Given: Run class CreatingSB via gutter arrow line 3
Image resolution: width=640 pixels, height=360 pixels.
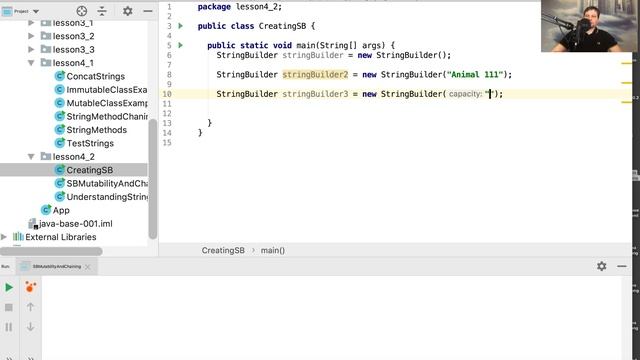Looking at the screenshot, I should point(180,26).
